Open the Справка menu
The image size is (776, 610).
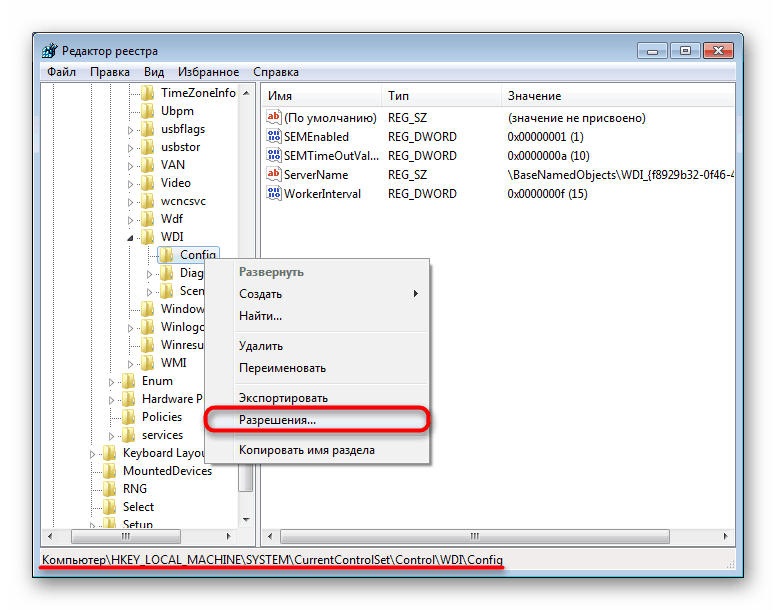pos(276,72)
